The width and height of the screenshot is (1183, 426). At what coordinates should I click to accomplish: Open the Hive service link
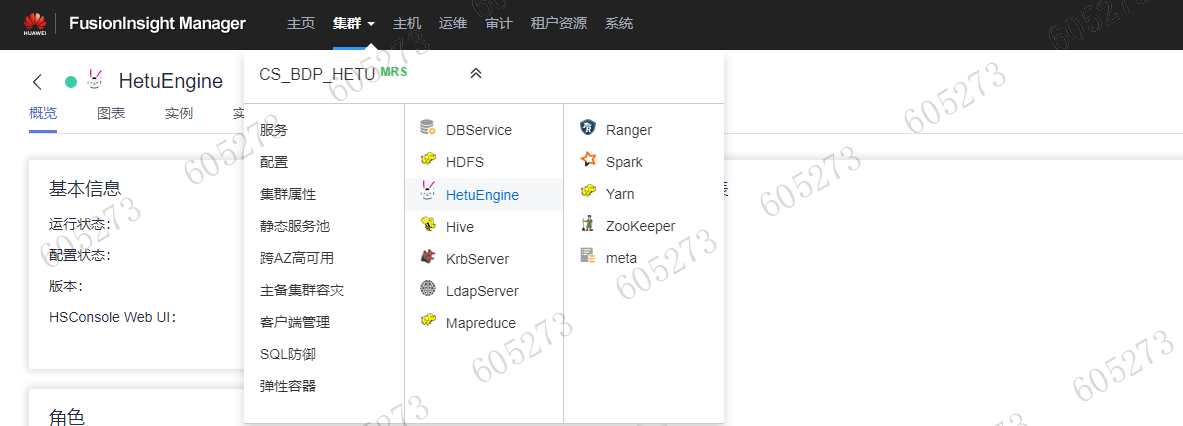point(459,227)
